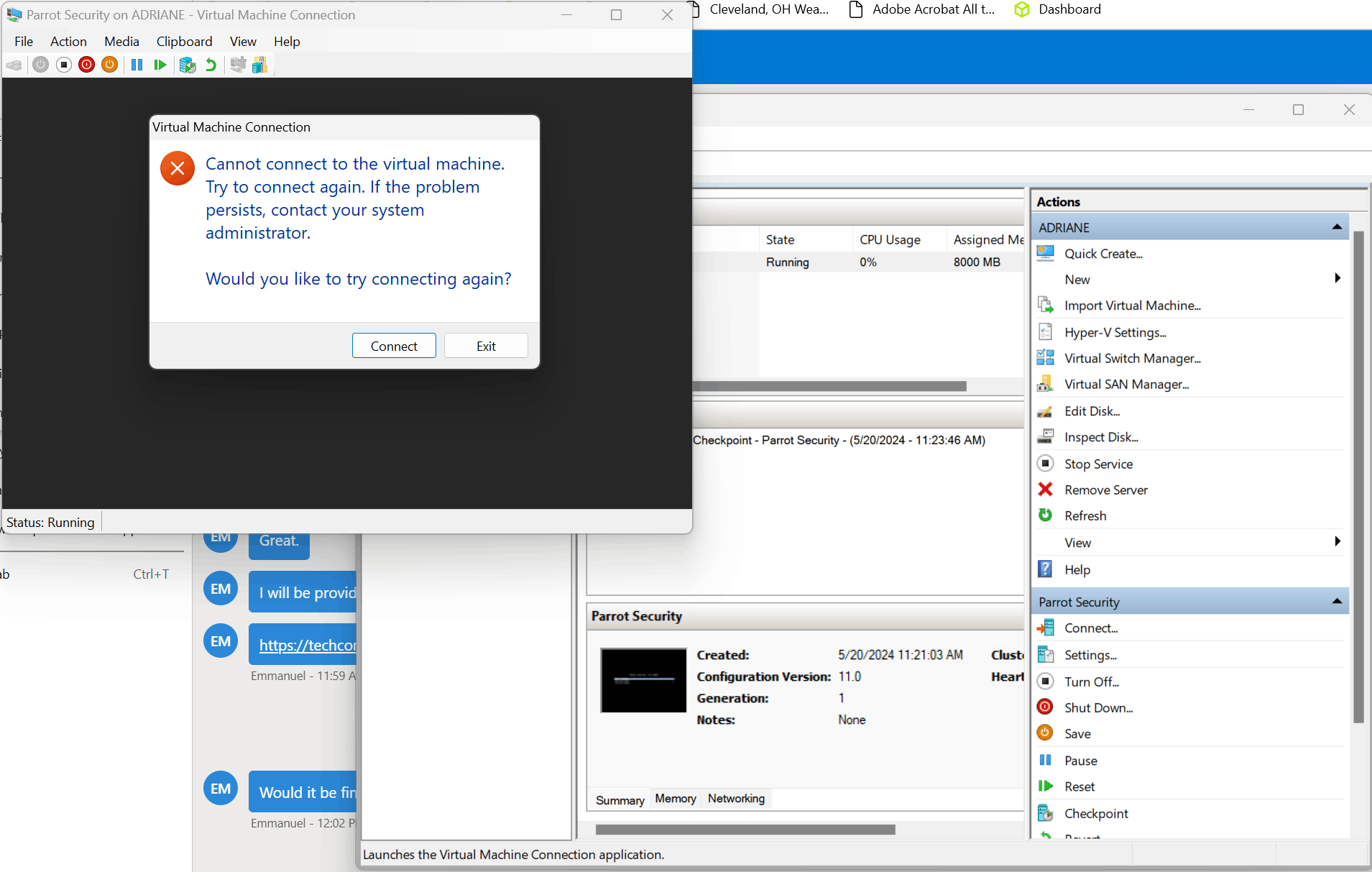Open the File menu in VM Connection
This screenshot has width=1372, height=872.
tap(24, 42)
